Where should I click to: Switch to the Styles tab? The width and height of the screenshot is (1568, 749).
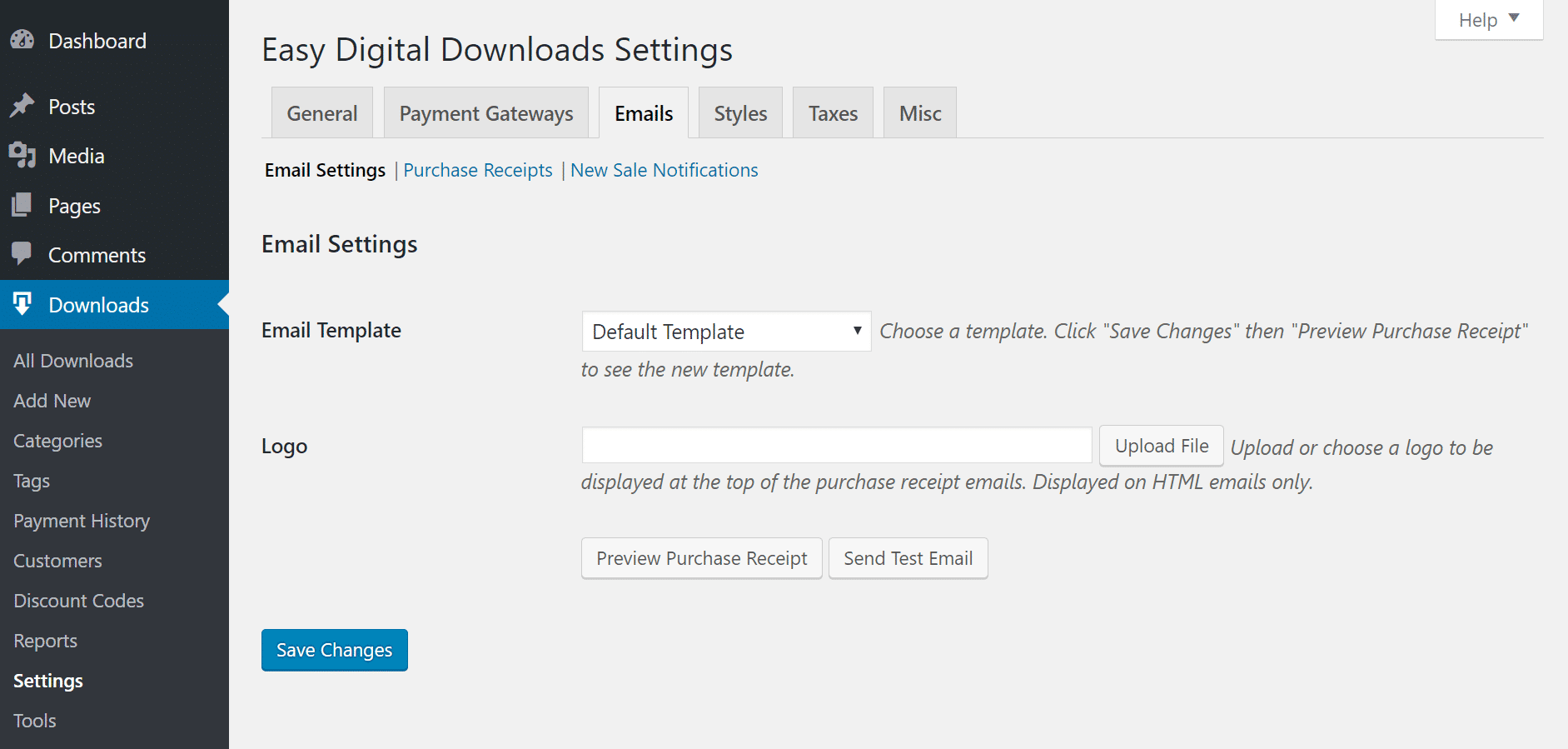[740, 113]
